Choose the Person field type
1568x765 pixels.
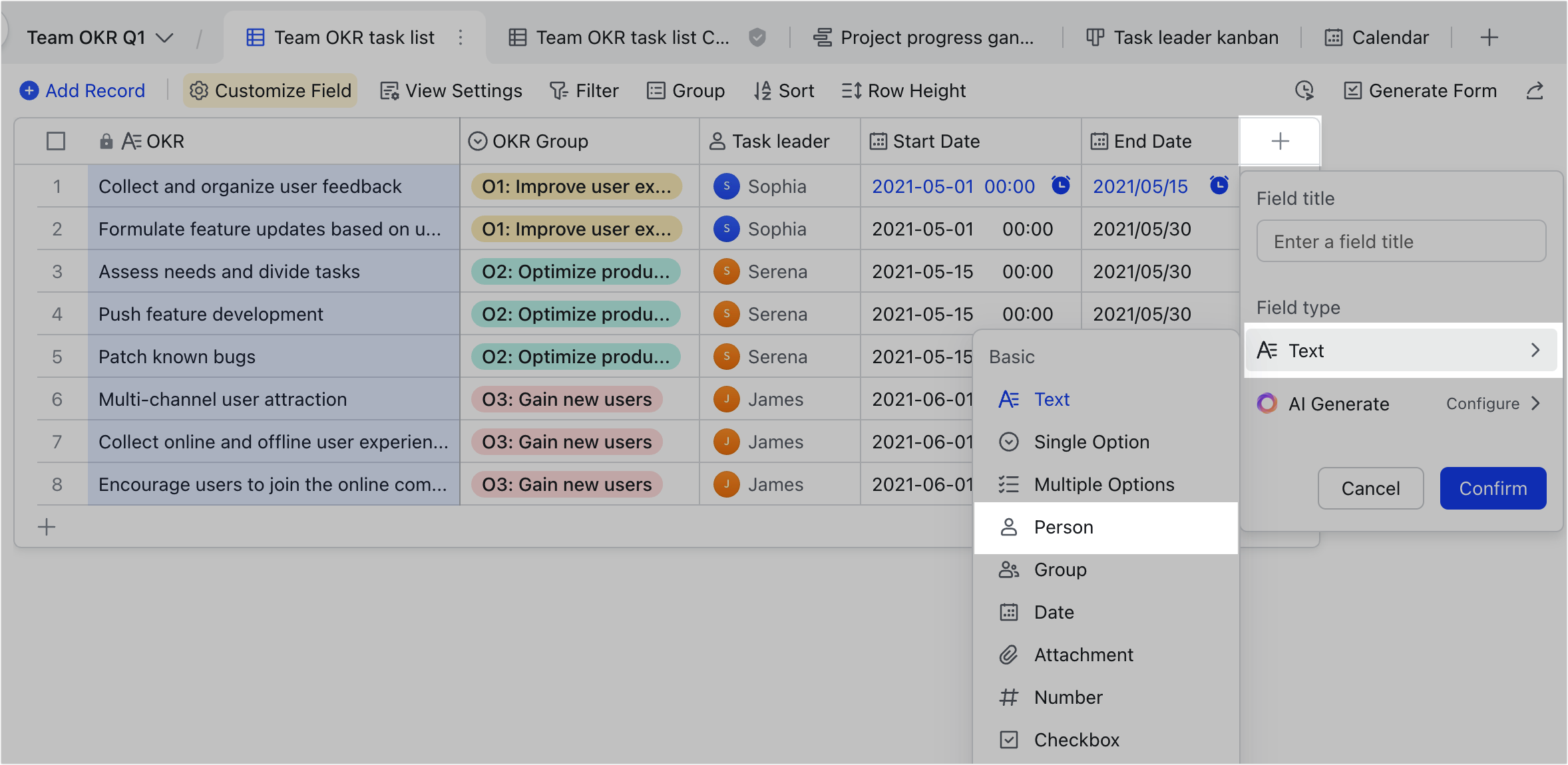(x=1105, y=528)
